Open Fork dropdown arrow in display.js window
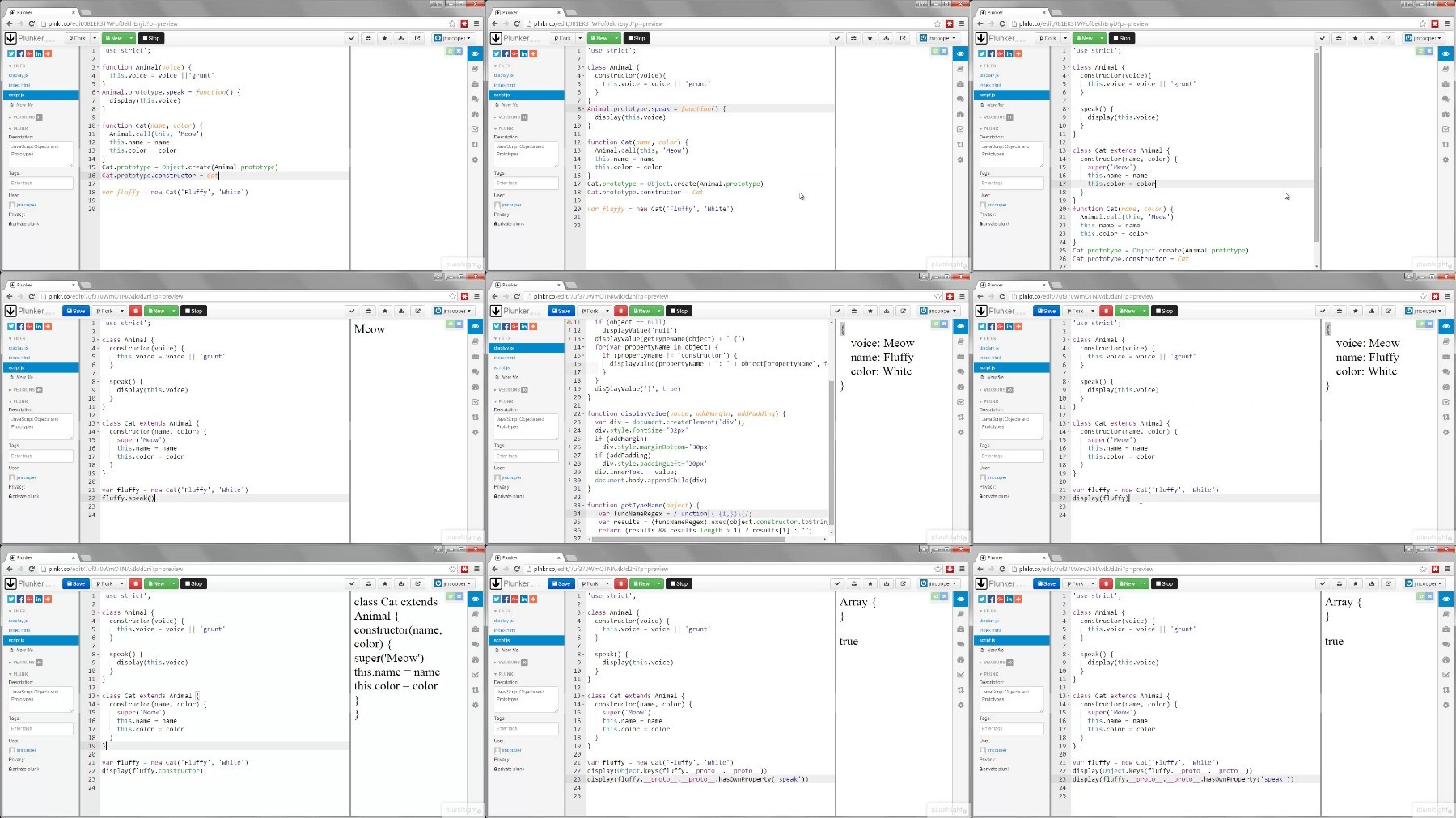This screenshot has height=818, width=1456. [x=607, y=311]
